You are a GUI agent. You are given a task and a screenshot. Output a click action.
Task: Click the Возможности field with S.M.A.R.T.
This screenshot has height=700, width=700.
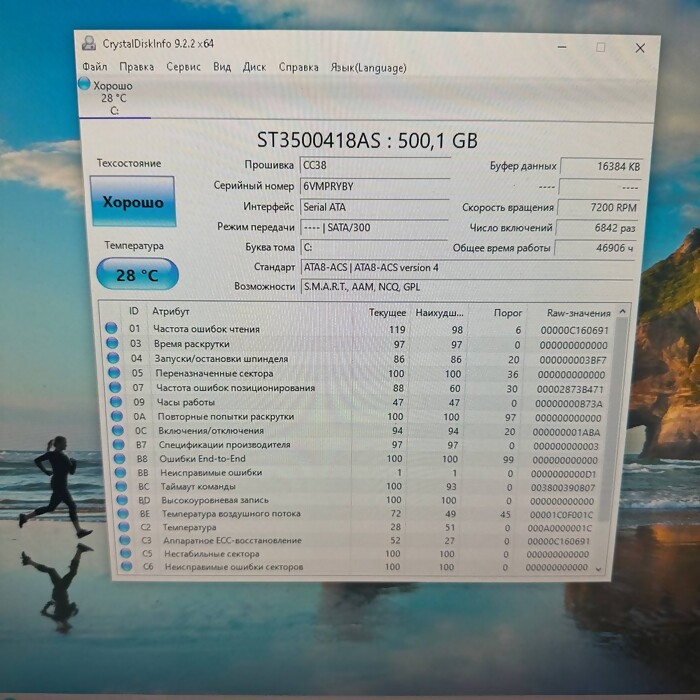click(x=467, y=287)
